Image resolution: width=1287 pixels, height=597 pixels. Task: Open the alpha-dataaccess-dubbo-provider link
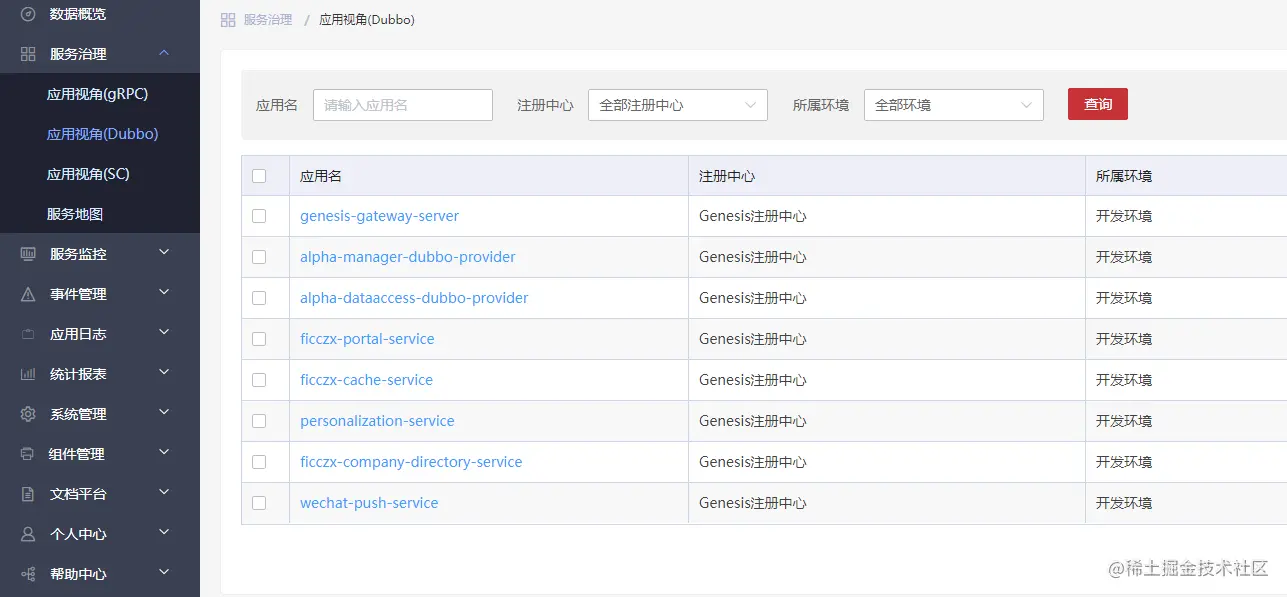(414, 298)
